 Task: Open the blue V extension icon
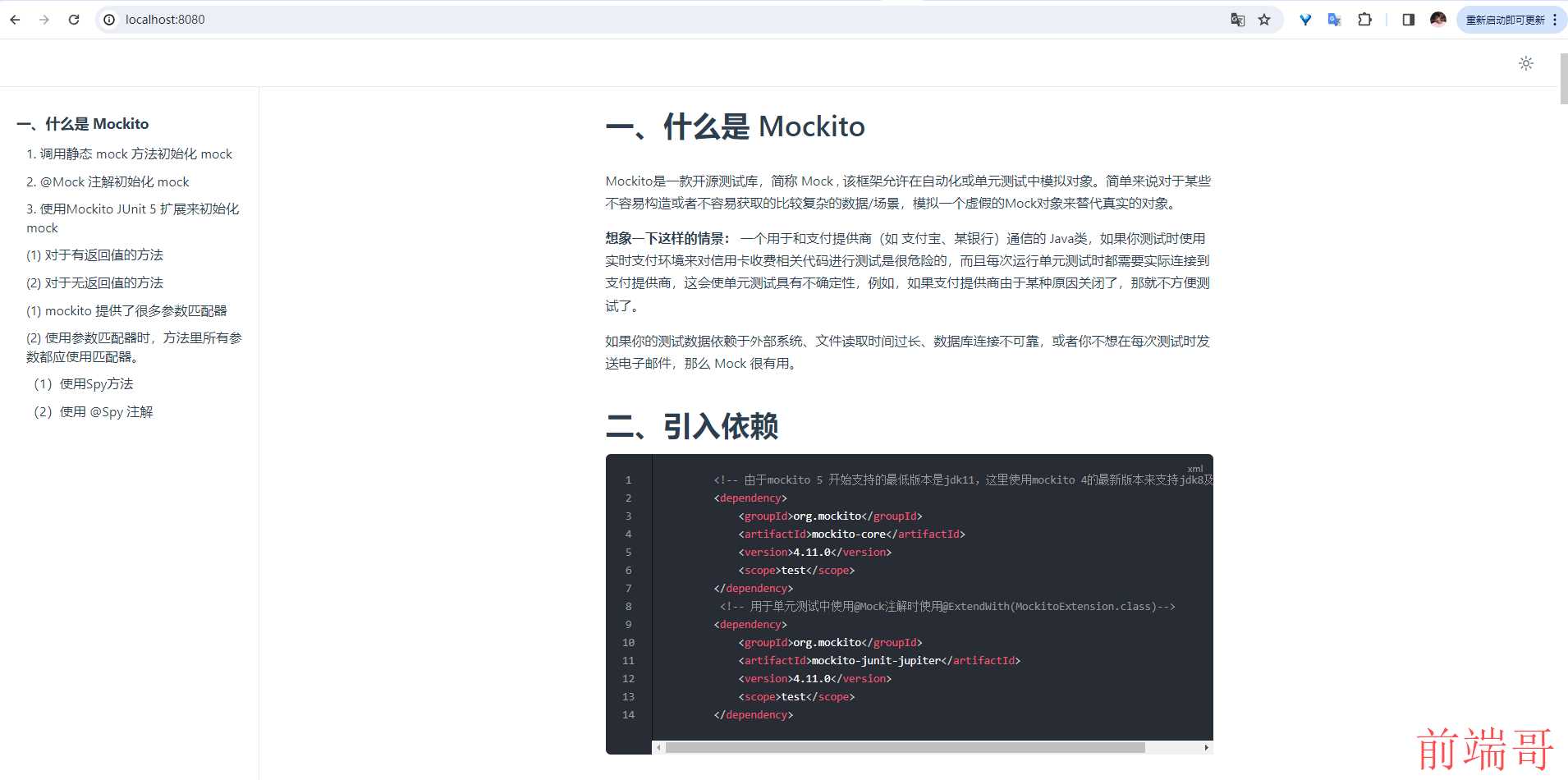pos(1305,20)
